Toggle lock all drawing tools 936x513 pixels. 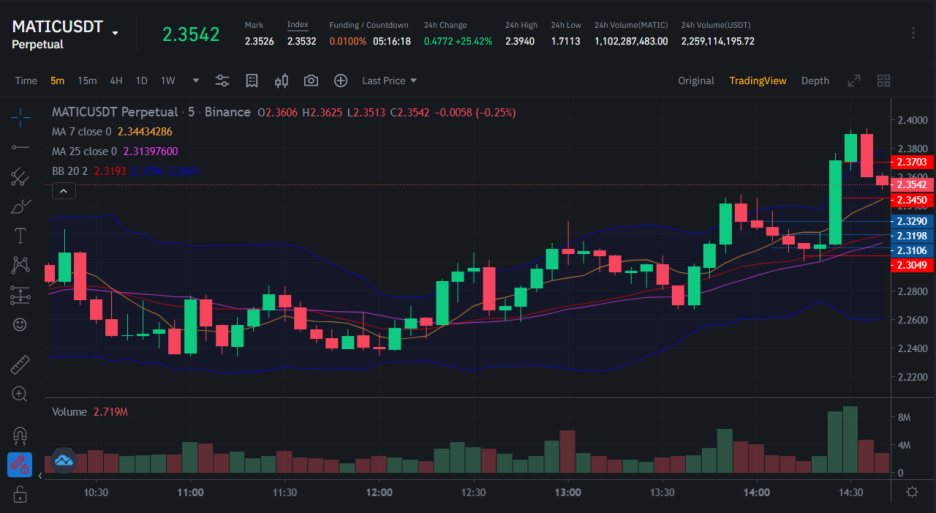[20, 494]
